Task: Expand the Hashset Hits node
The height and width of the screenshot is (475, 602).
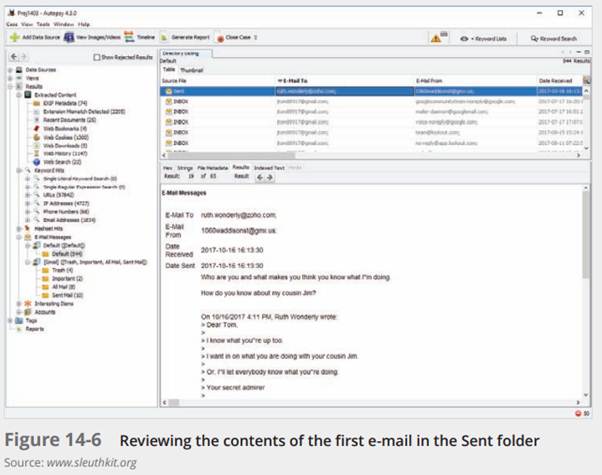Action: (19, 229)
